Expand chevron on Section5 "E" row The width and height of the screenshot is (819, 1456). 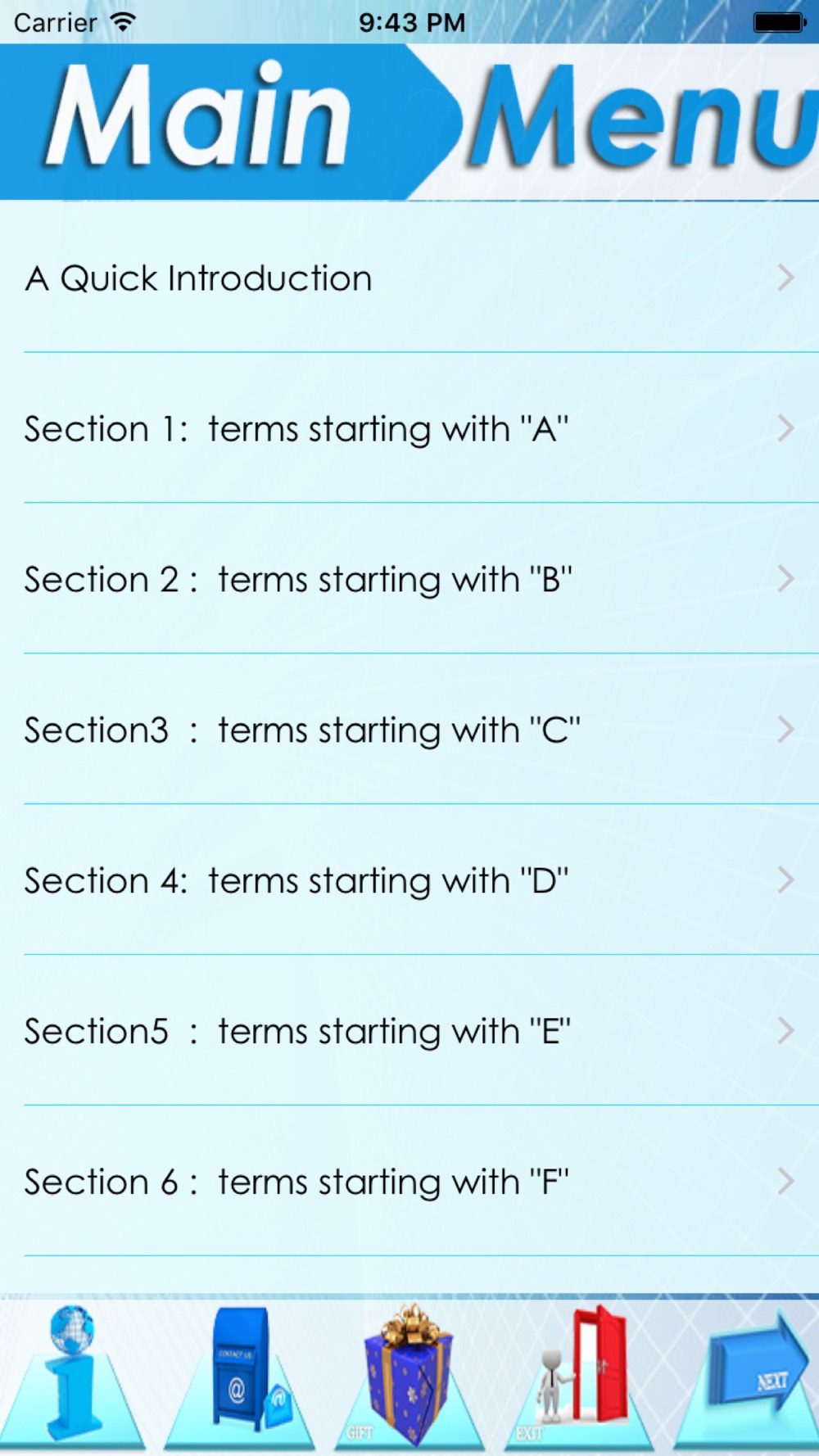point(785,1031)
